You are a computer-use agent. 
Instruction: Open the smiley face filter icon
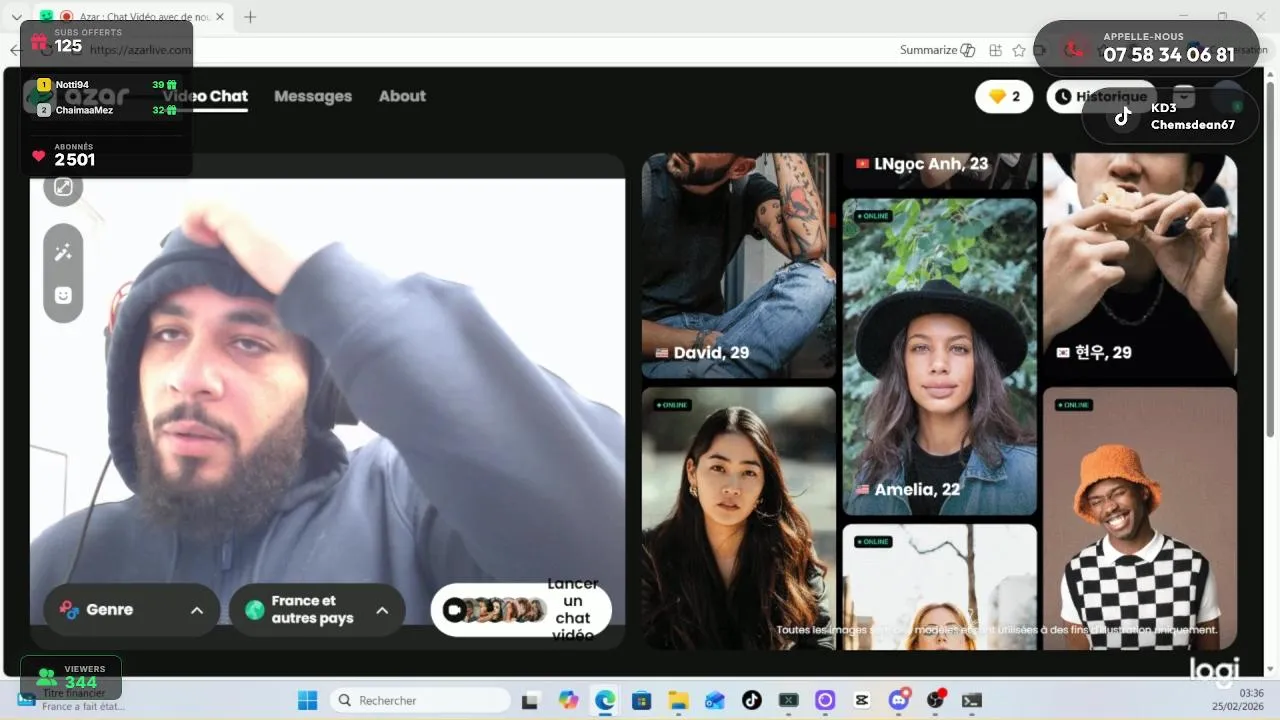click(x=63, y=295)
